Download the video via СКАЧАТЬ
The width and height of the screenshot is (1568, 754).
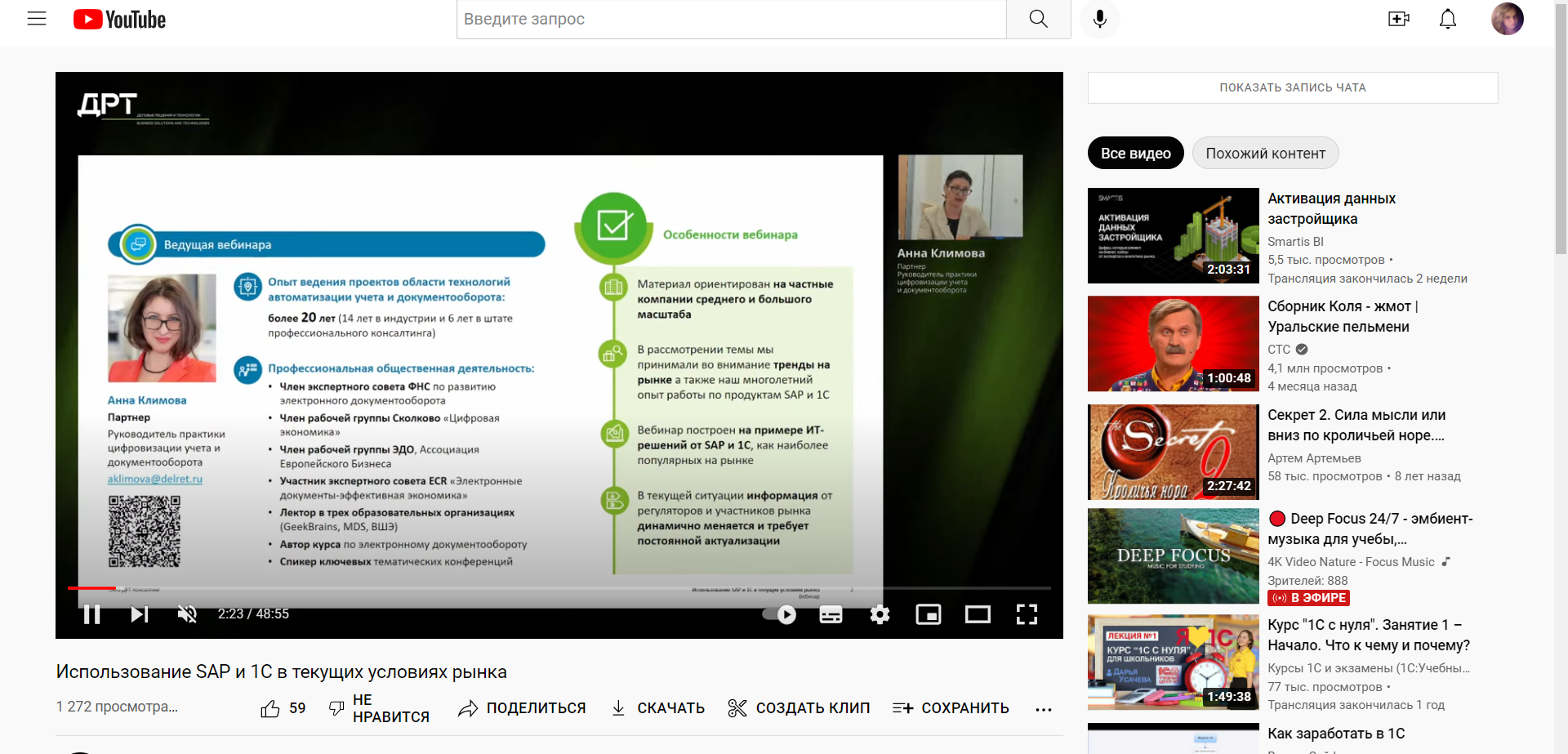tap(658, 708)
